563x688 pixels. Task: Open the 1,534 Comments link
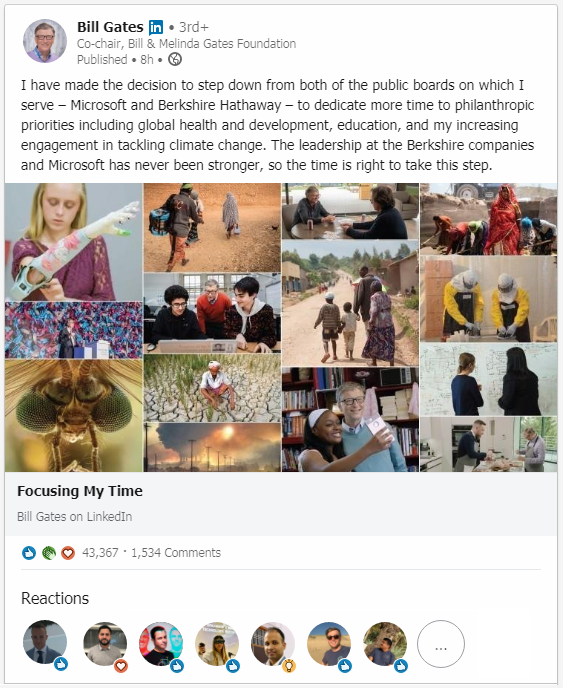(176, 553)
